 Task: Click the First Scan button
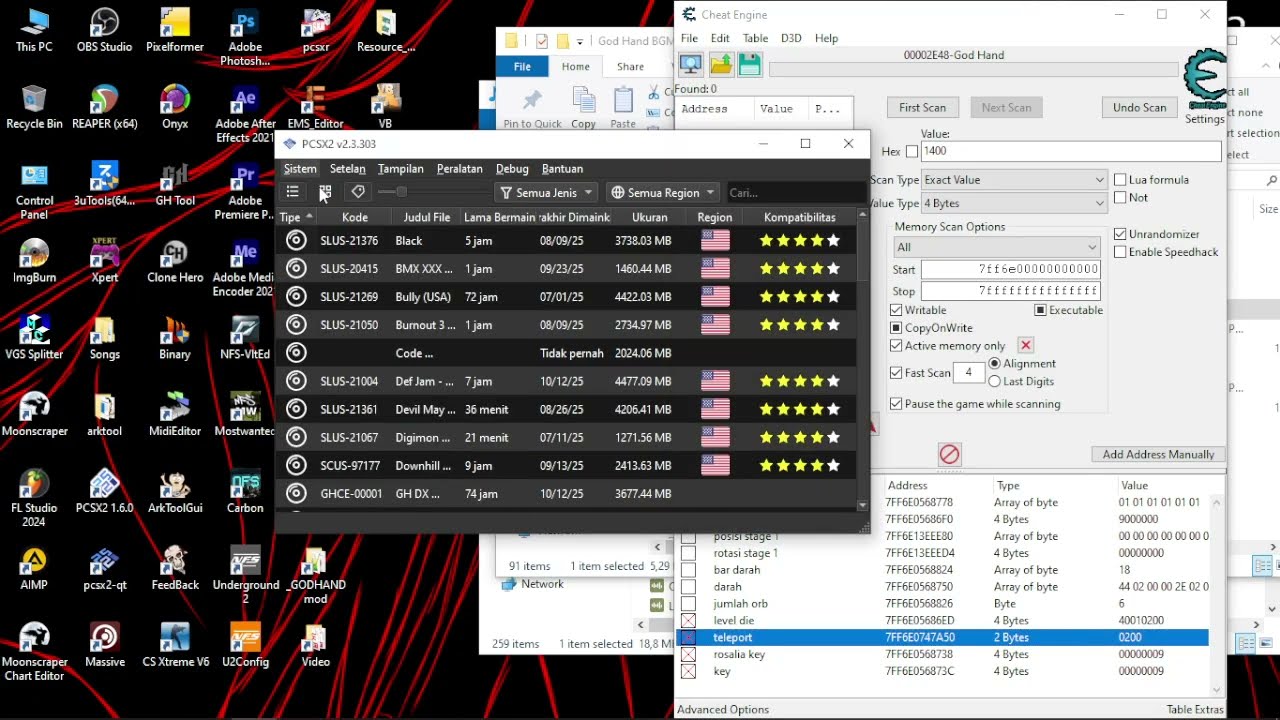click(922, 108)
